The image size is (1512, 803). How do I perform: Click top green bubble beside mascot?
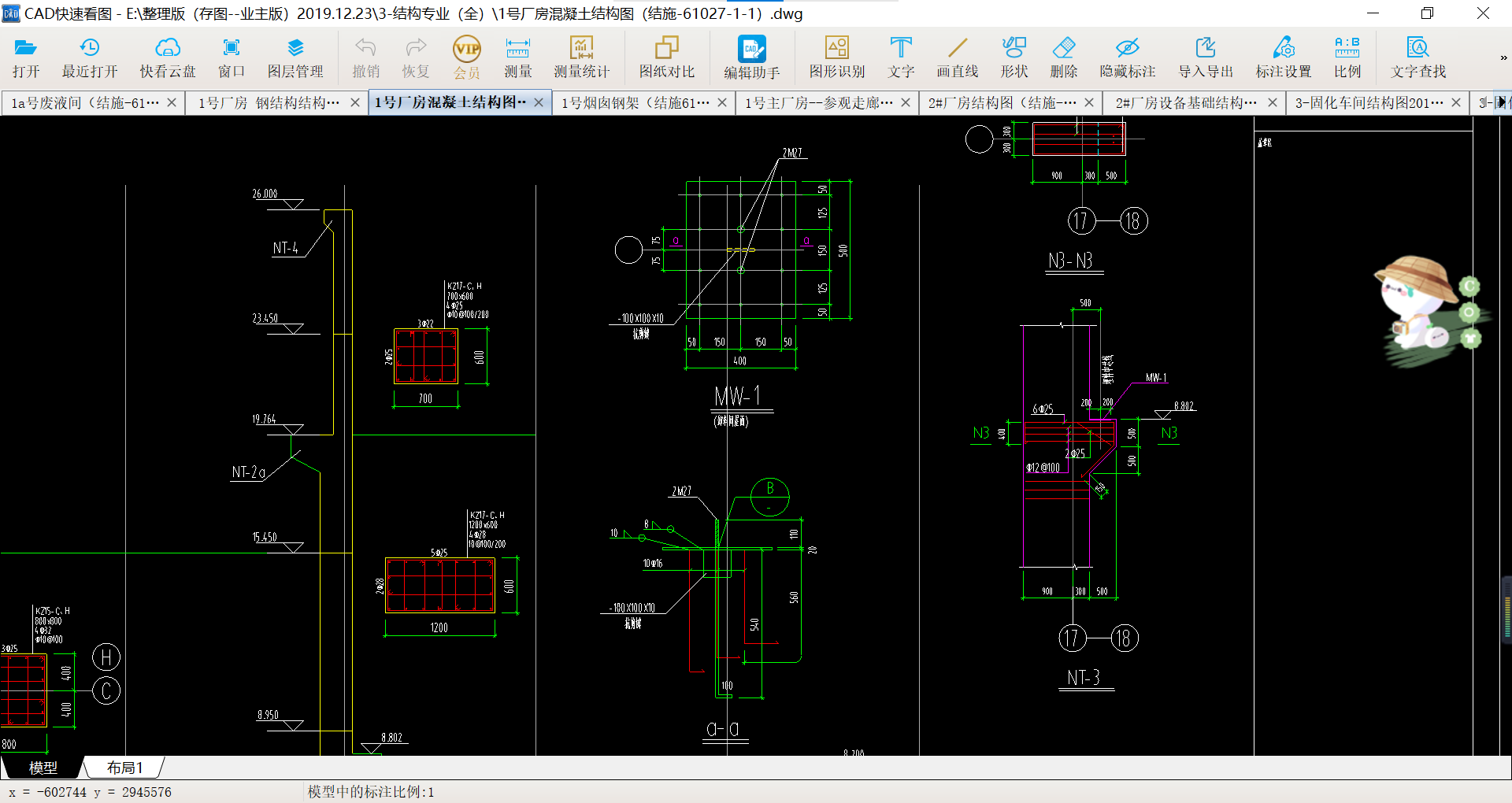pyautogui.click(x=1469, y=286)
